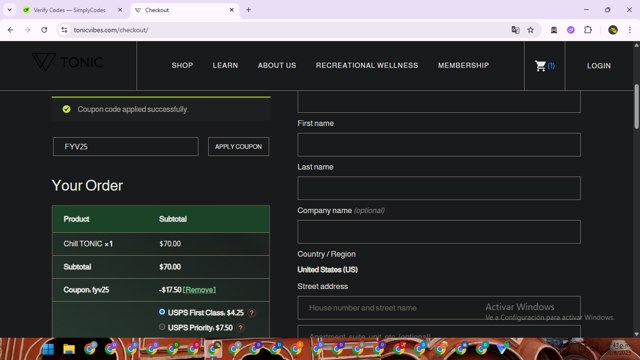Close the Checkout tab

(231, 10)
